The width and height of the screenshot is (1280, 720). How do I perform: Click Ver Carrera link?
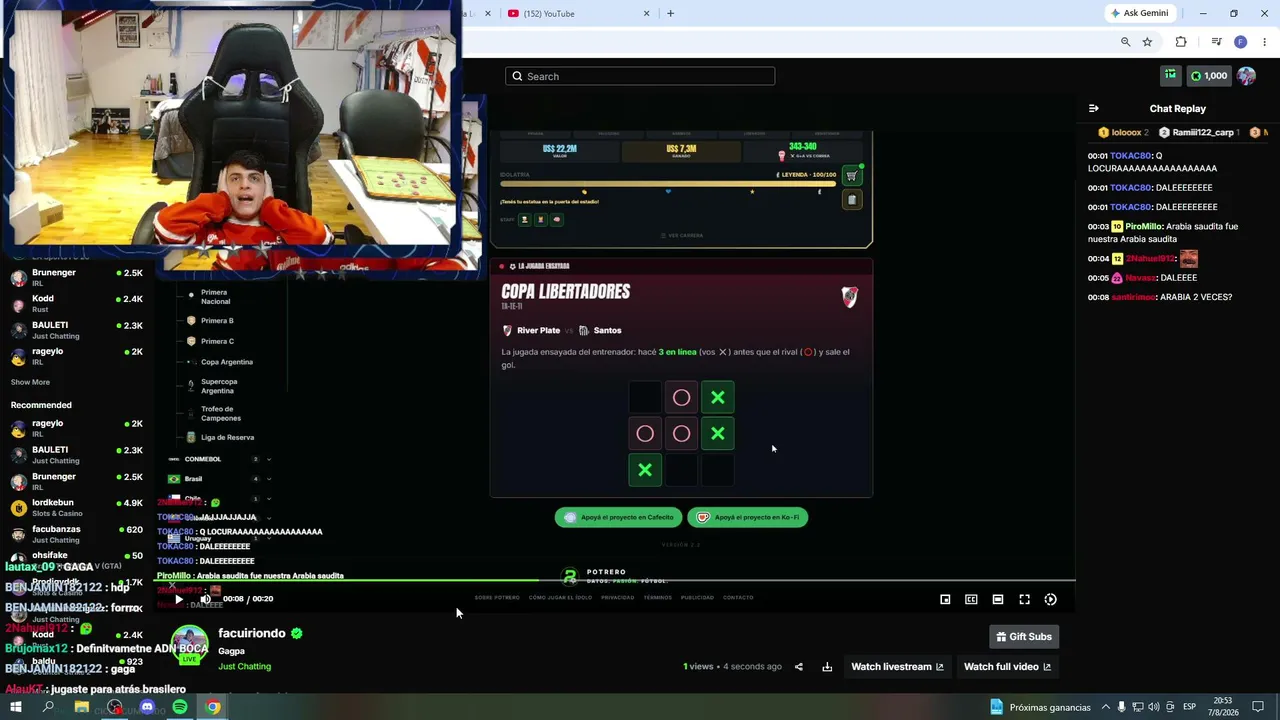pos(682,236)
